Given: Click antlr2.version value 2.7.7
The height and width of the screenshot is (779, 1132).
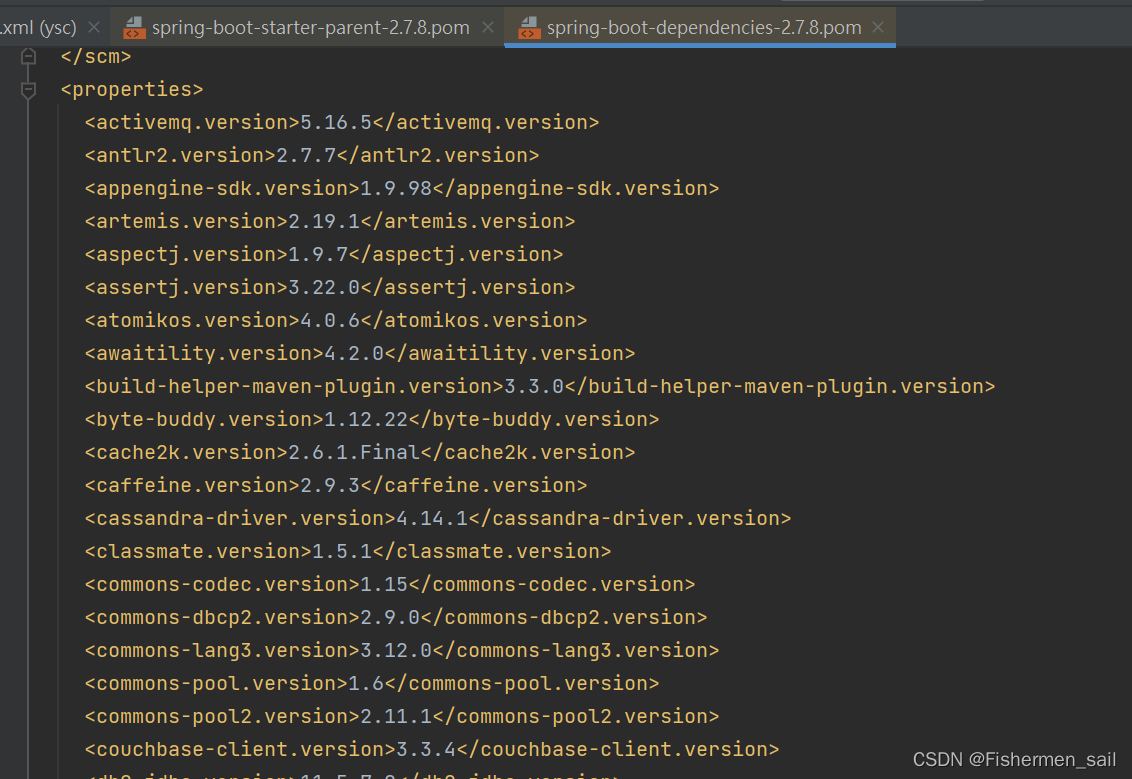Looking at the screenshot, I should (x=306, y=155).
